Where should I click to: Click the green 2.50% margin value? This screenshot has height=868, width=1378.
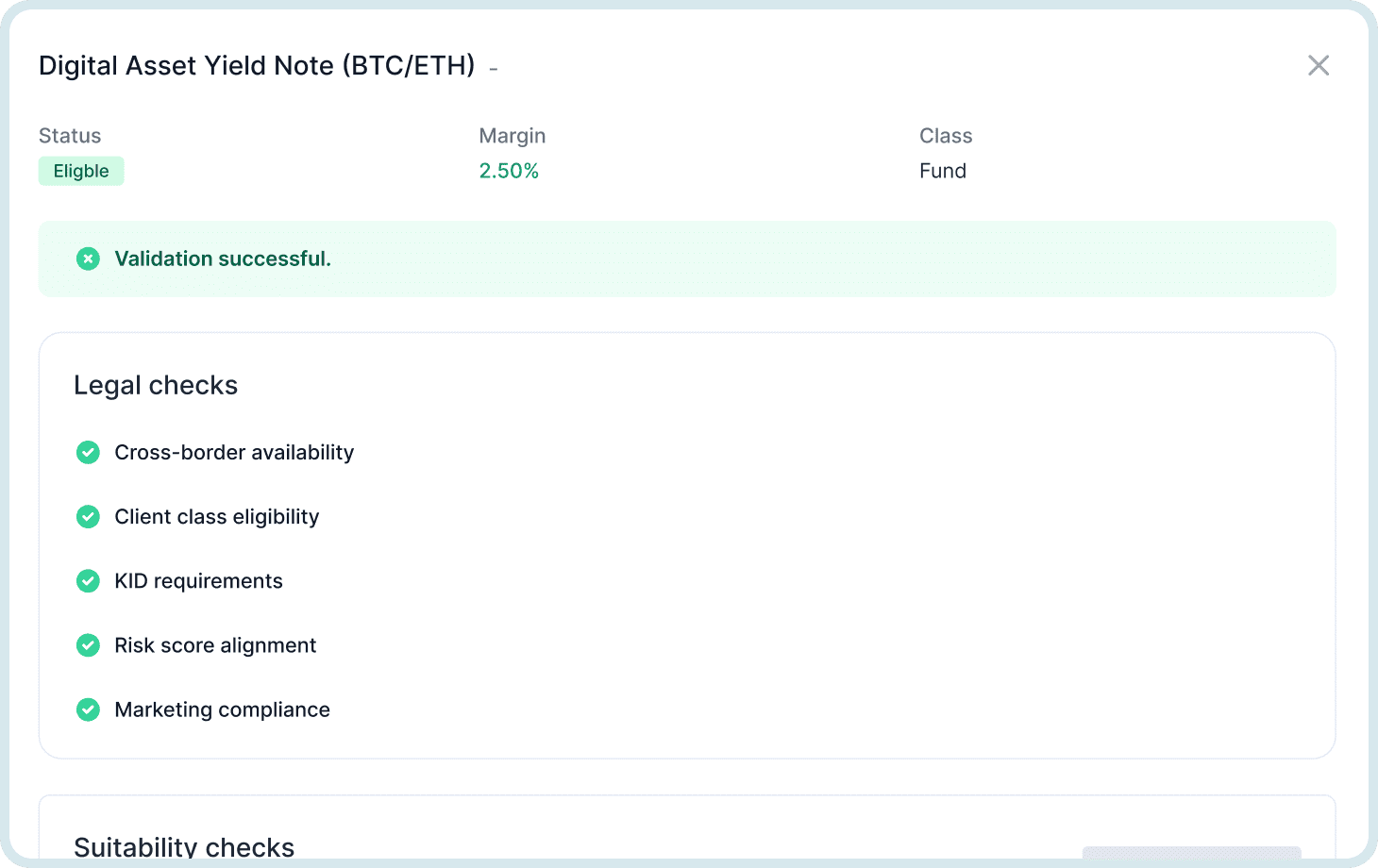tap(509, 171)
